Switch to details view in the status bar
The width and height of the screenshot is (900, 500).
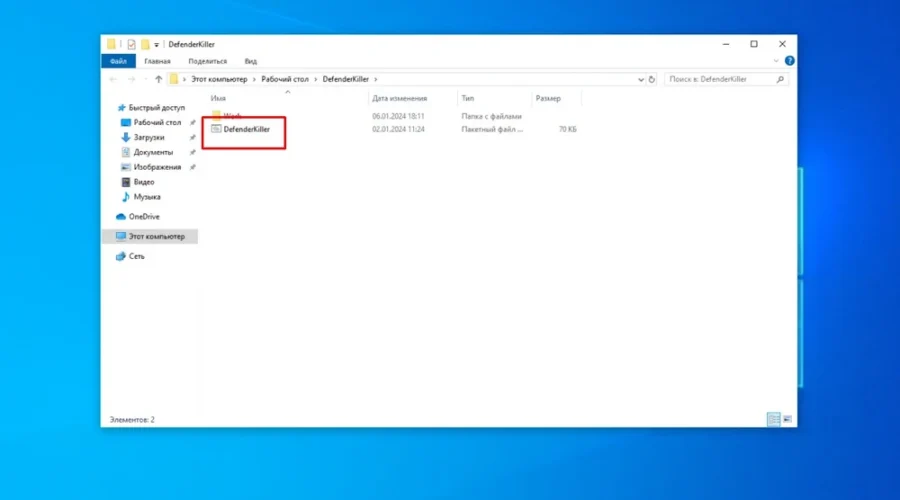pos(773,420)
